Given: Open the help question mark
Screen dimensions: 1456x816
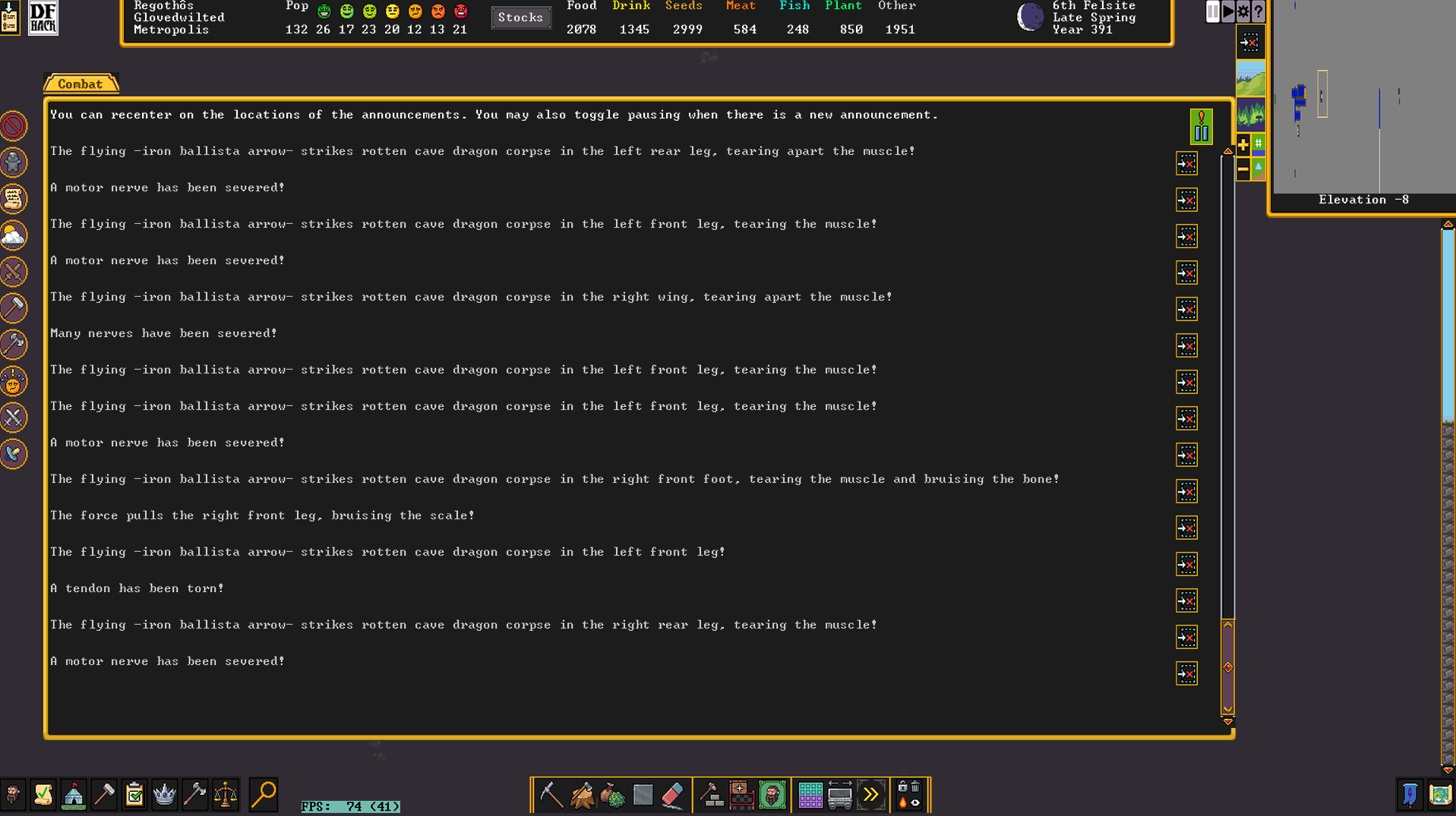Looking at the screenshot, I should pyautogui.click(x=1258, y=11).
